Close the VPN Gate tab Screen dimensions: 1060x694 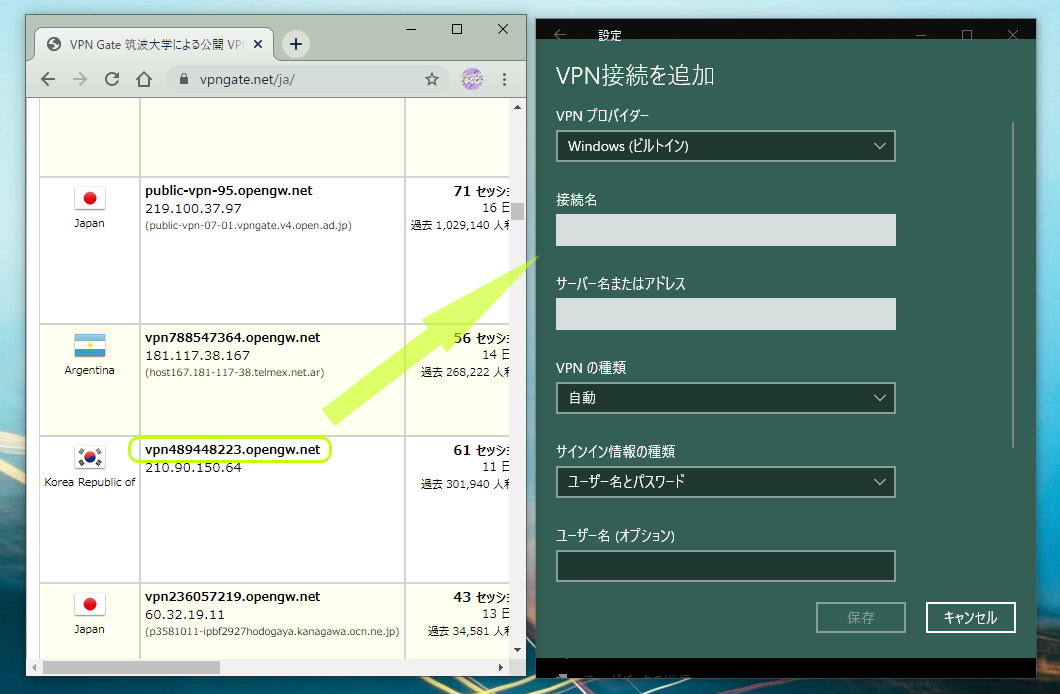point(258,44)
